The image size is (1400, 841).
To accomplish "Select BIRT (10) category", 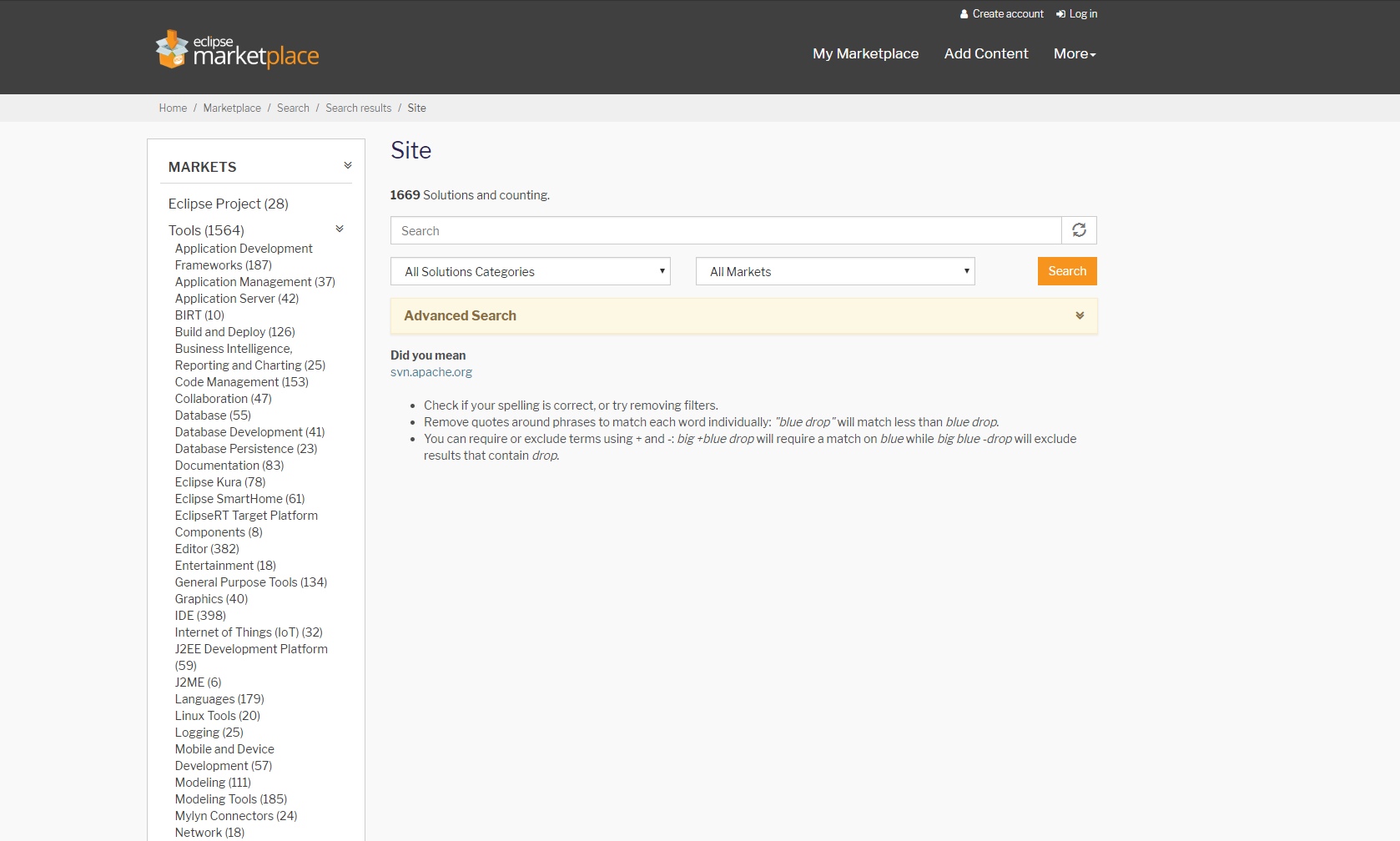I will [199, 315].
